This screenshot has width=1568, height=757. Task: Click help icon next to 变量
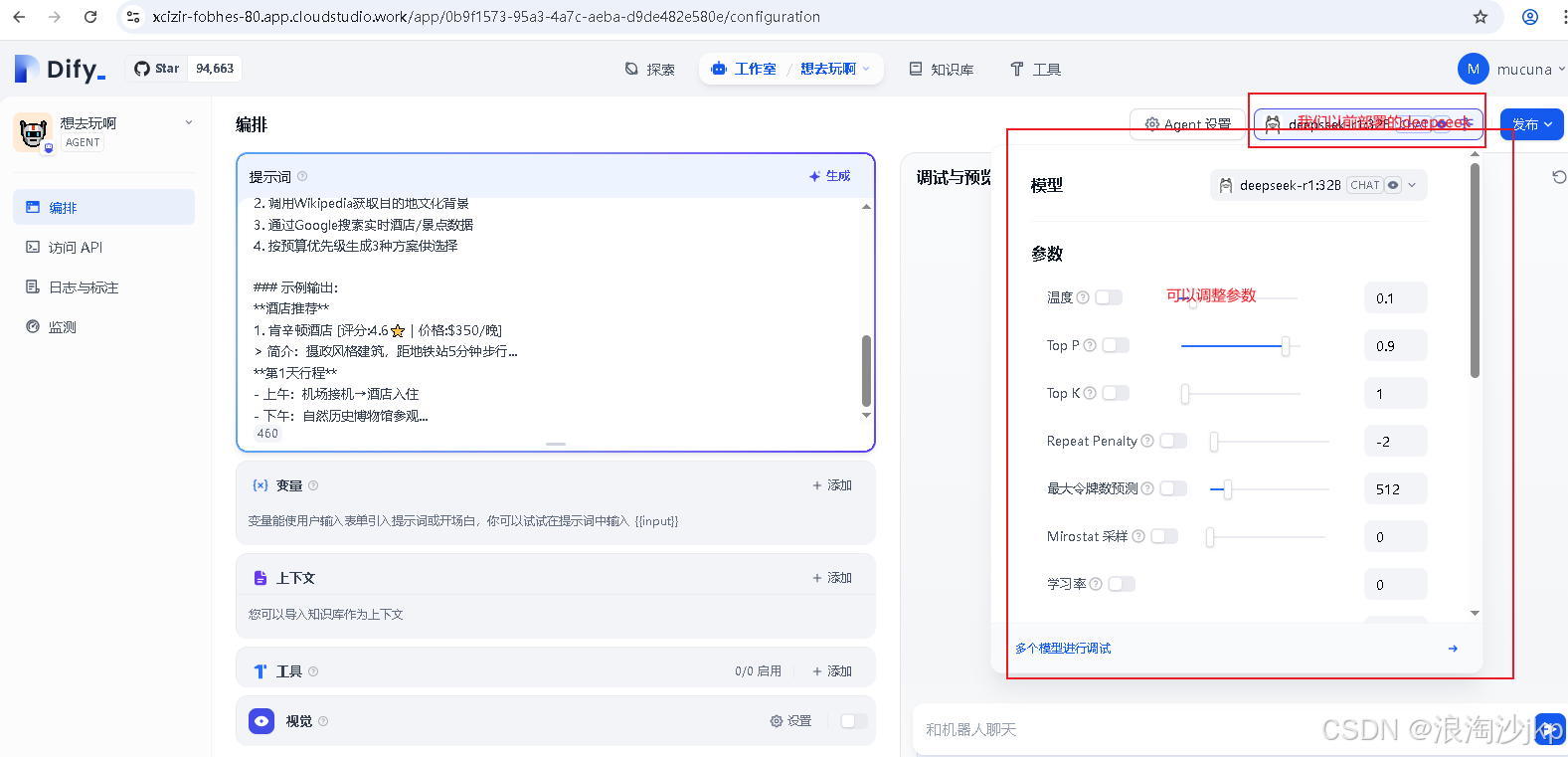click(313, 485)
